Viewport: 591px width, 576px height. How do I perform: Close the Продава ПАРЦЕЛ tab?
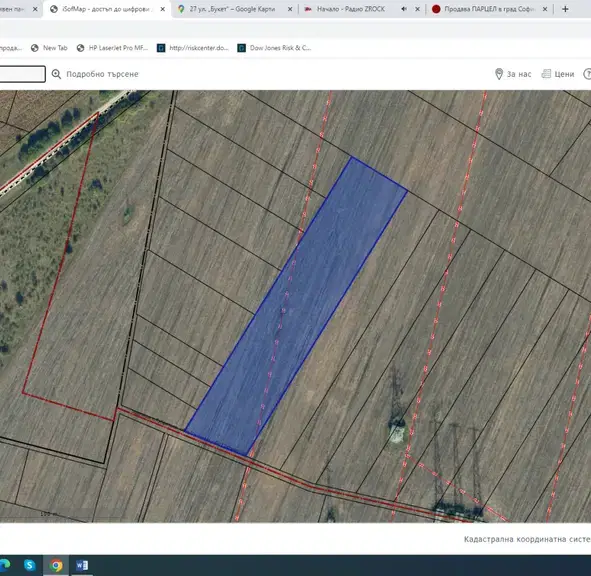point(545,9)
